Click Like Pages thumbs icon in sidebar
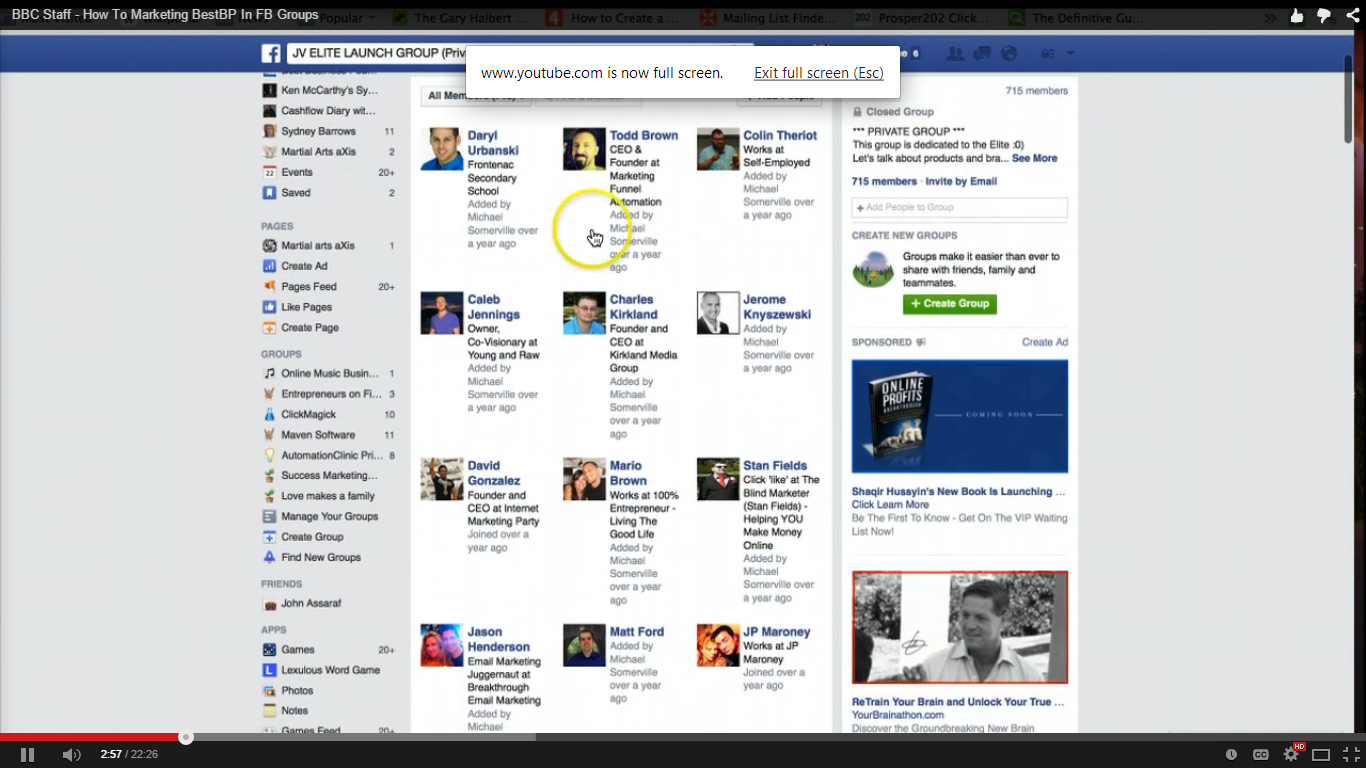The image size is (1366, 768). point(269,307)
